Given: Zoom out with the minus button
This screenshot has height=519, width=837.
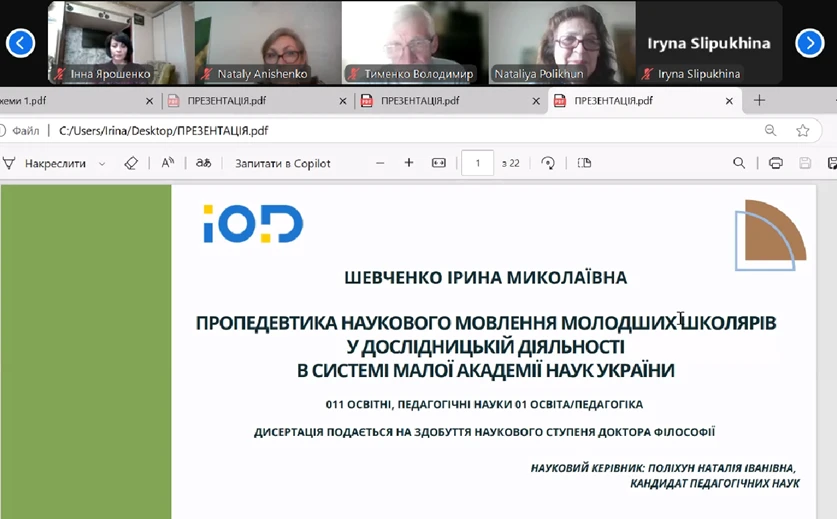Looking at the screenshot, I should point(380,163).
